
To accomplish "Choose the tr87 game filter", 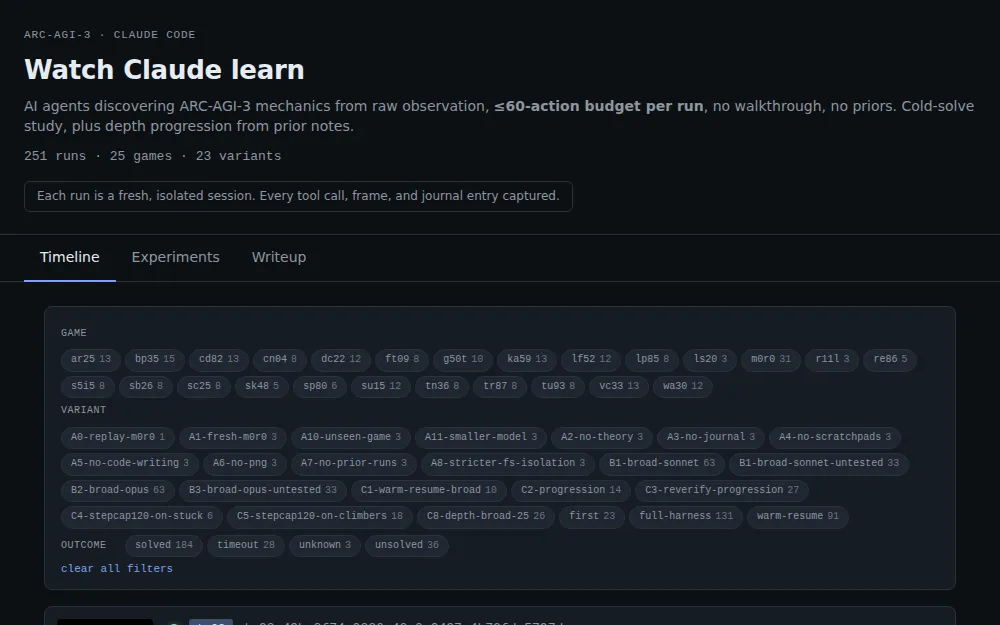I will click(500, 386).
